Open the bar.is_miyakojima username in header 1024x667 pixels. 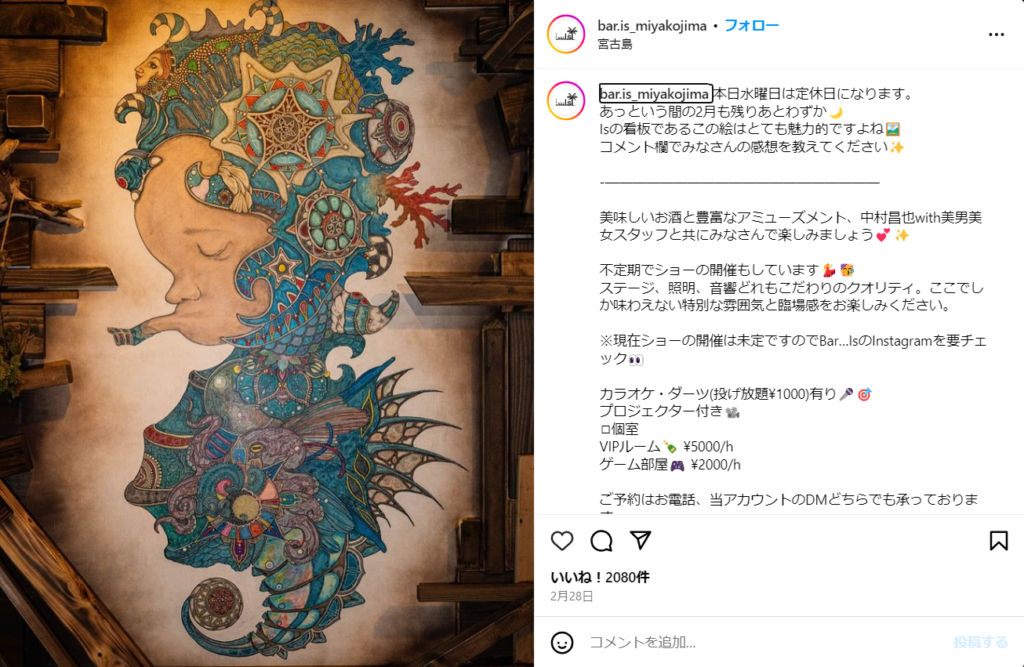652,26
